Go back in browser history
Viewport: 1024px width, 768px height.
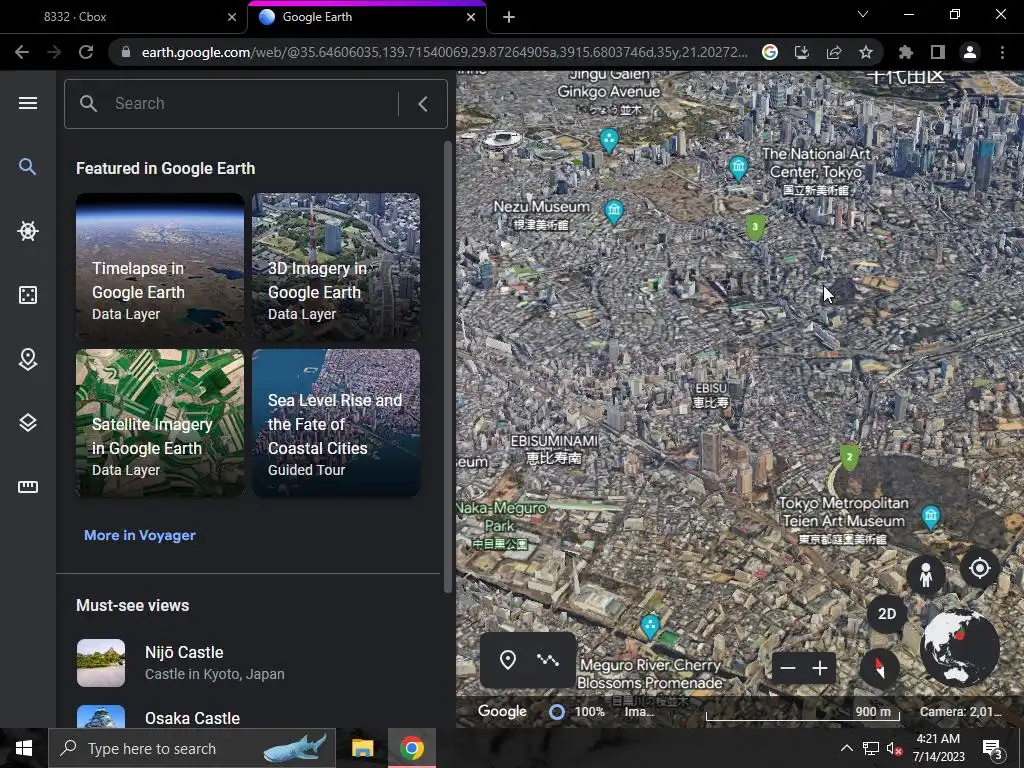(22, 52)
